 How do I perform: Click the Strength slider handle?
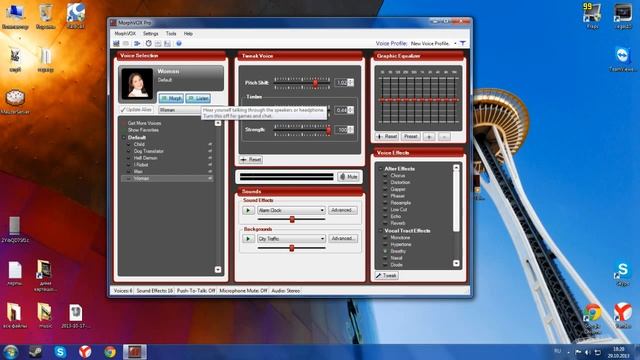point(329,130)
